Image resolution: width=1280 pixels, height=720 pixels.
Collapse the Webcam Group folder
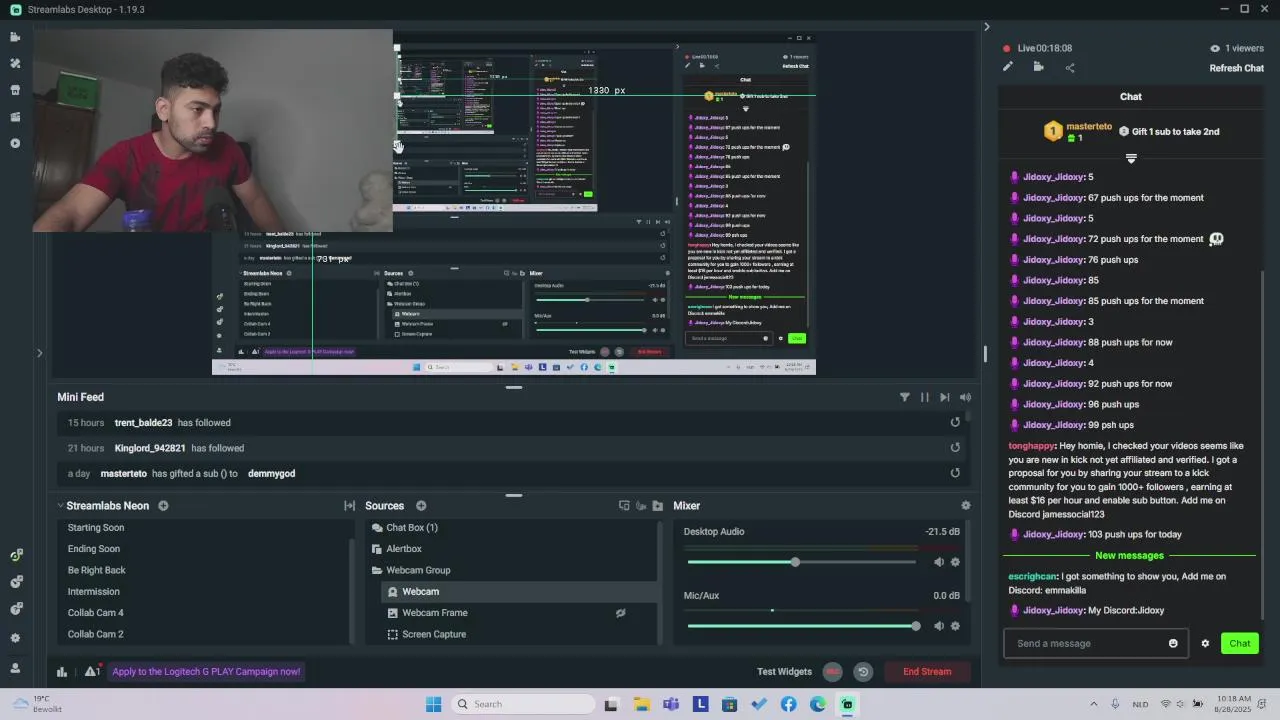pos(377,570)
